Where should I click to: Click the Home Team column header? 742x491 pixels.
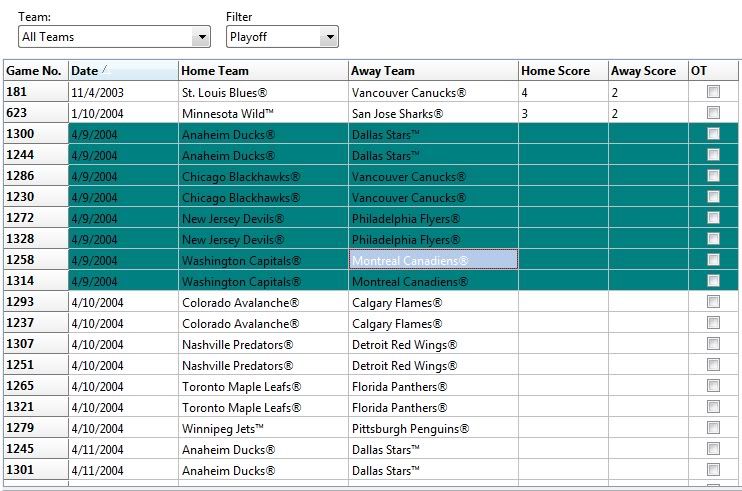(x=263, y=71)
